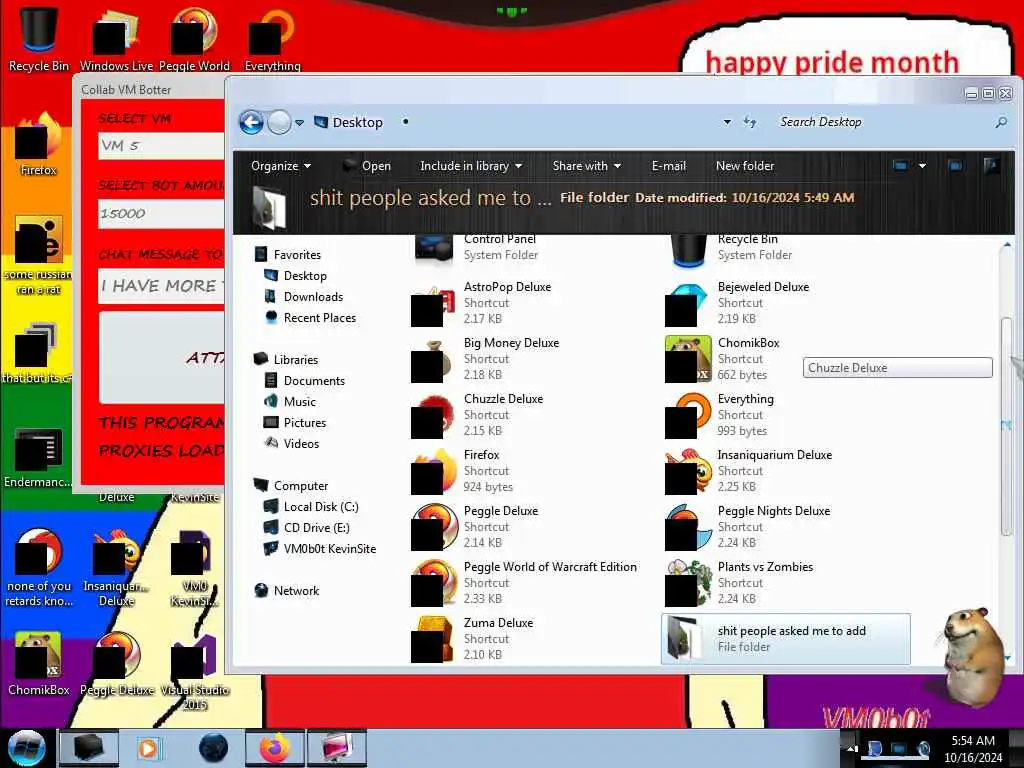Image resolution: width=1024 pixels, height=768 pixels.
Task: Click the Explorer forward arrow button
Action: pyautogui.click(x=279, y=122)
